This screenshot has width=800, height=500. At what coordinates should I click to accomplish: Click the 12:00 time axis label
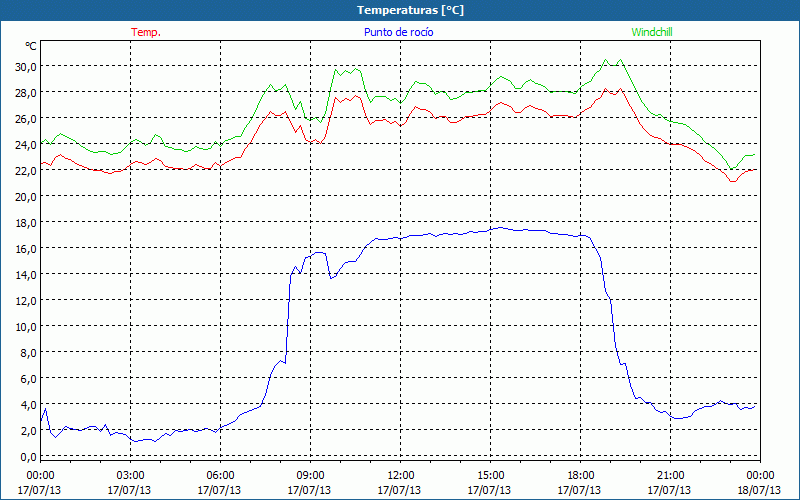pos(400,476)
